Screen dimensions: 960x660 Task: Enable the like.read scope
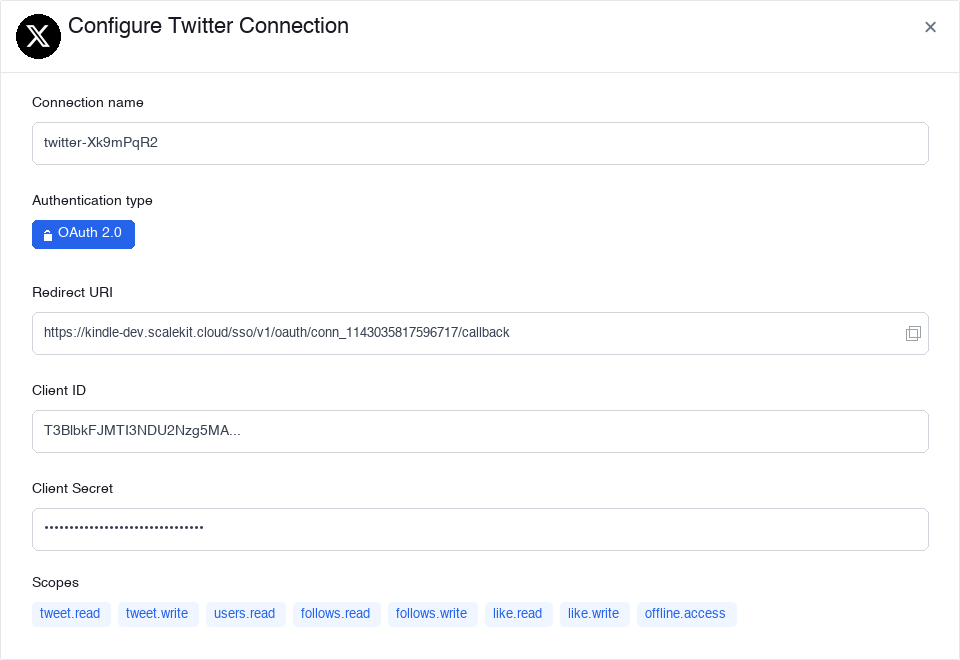coord(518,613)
